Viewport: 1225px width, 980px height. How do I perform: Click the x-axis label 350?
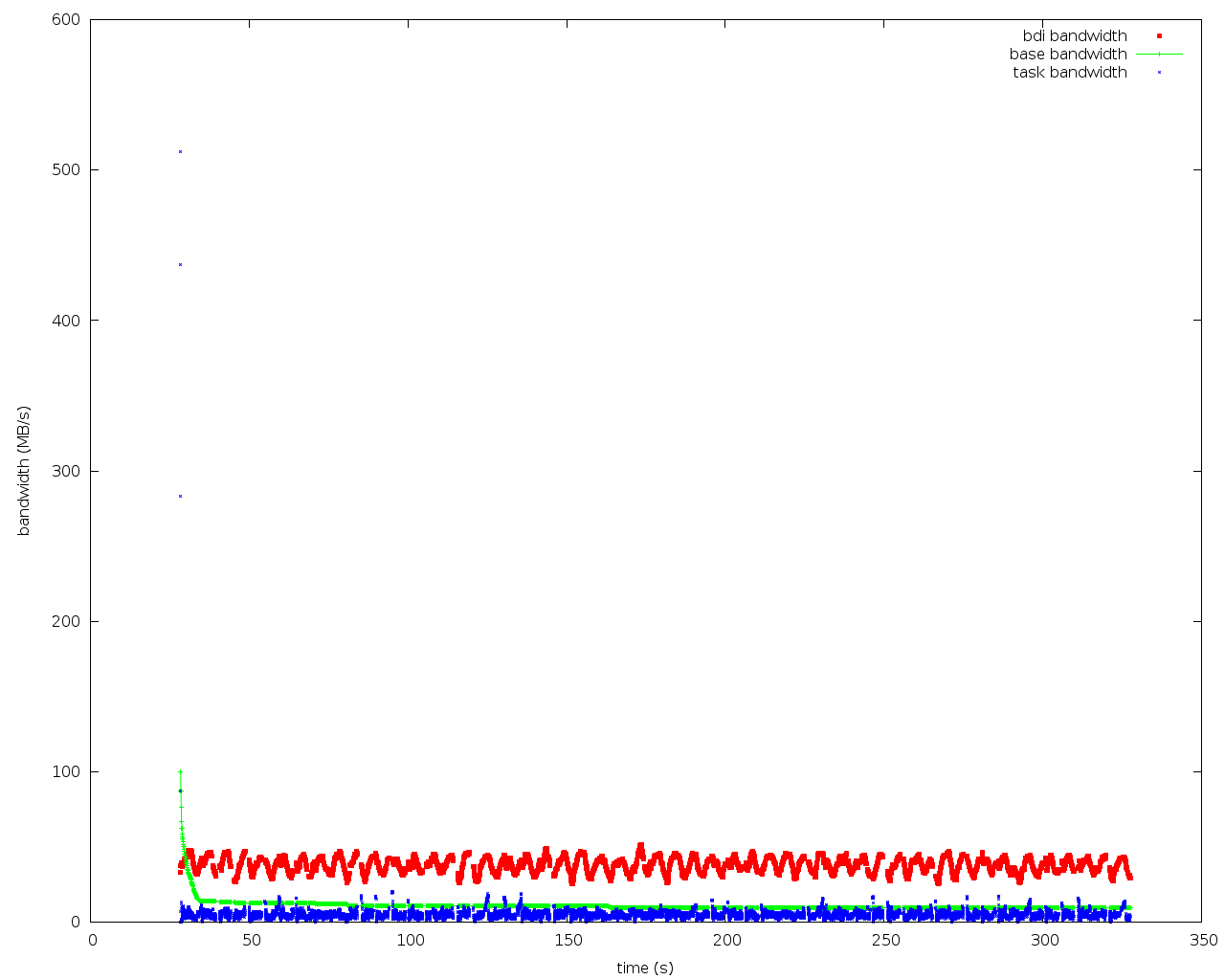1204,940
